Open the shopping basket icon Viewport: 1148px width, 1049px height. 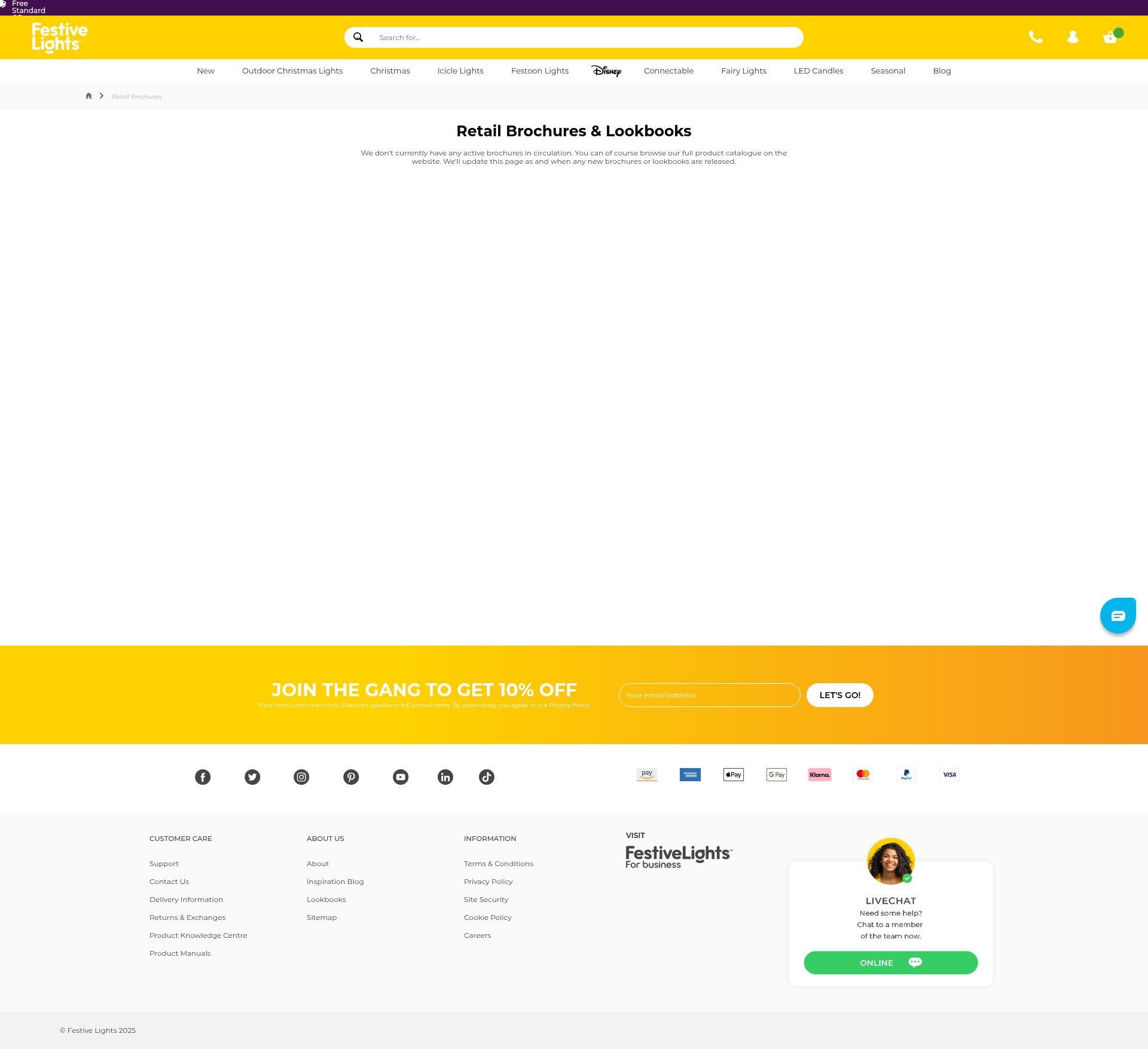(1111, 37)
